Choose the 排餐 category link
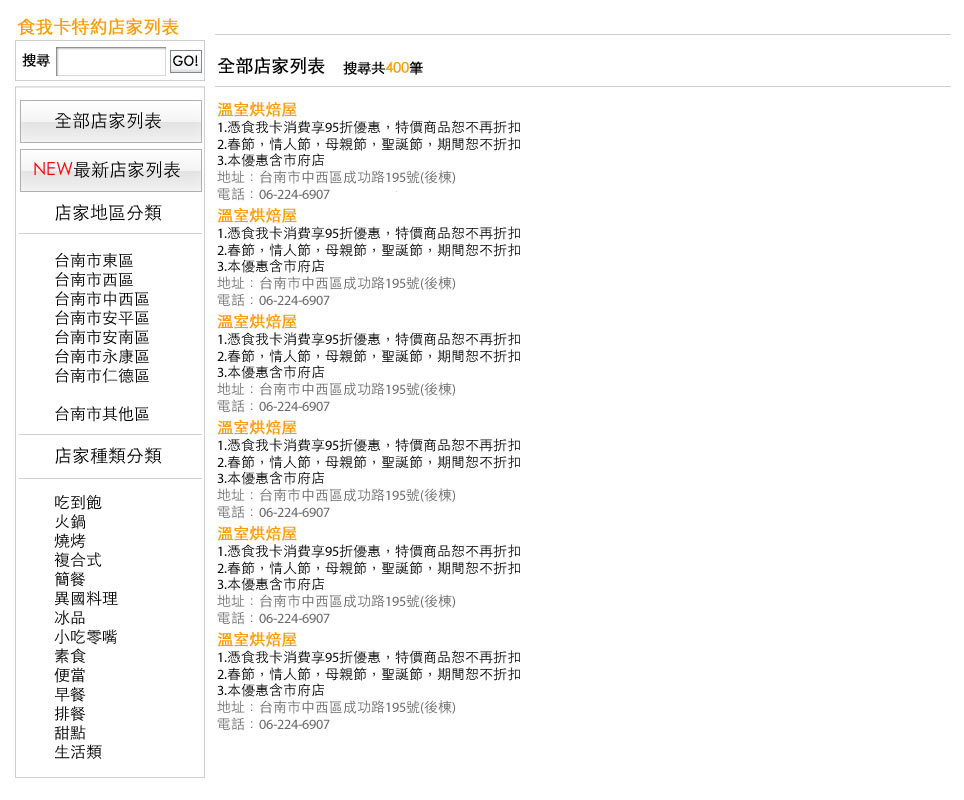The width and height of the screenshot is (964, 800). (x=70, y=713)
